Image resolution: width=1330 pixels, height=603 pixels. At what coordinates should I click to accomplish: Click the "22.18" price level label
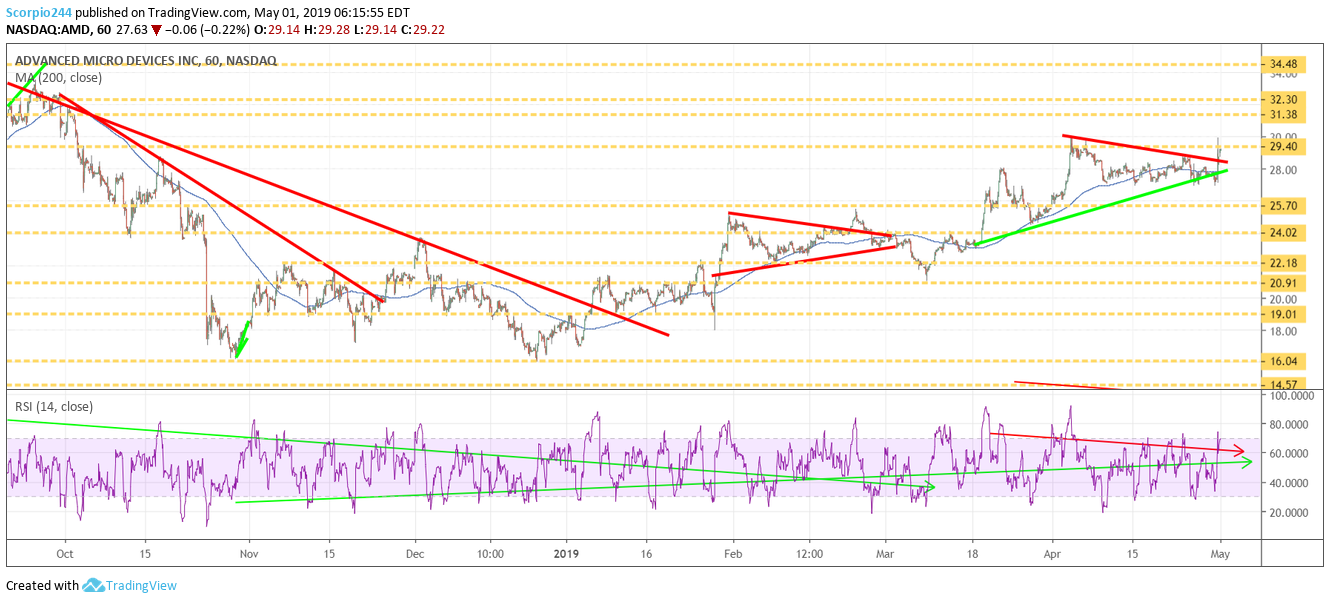1283,263
